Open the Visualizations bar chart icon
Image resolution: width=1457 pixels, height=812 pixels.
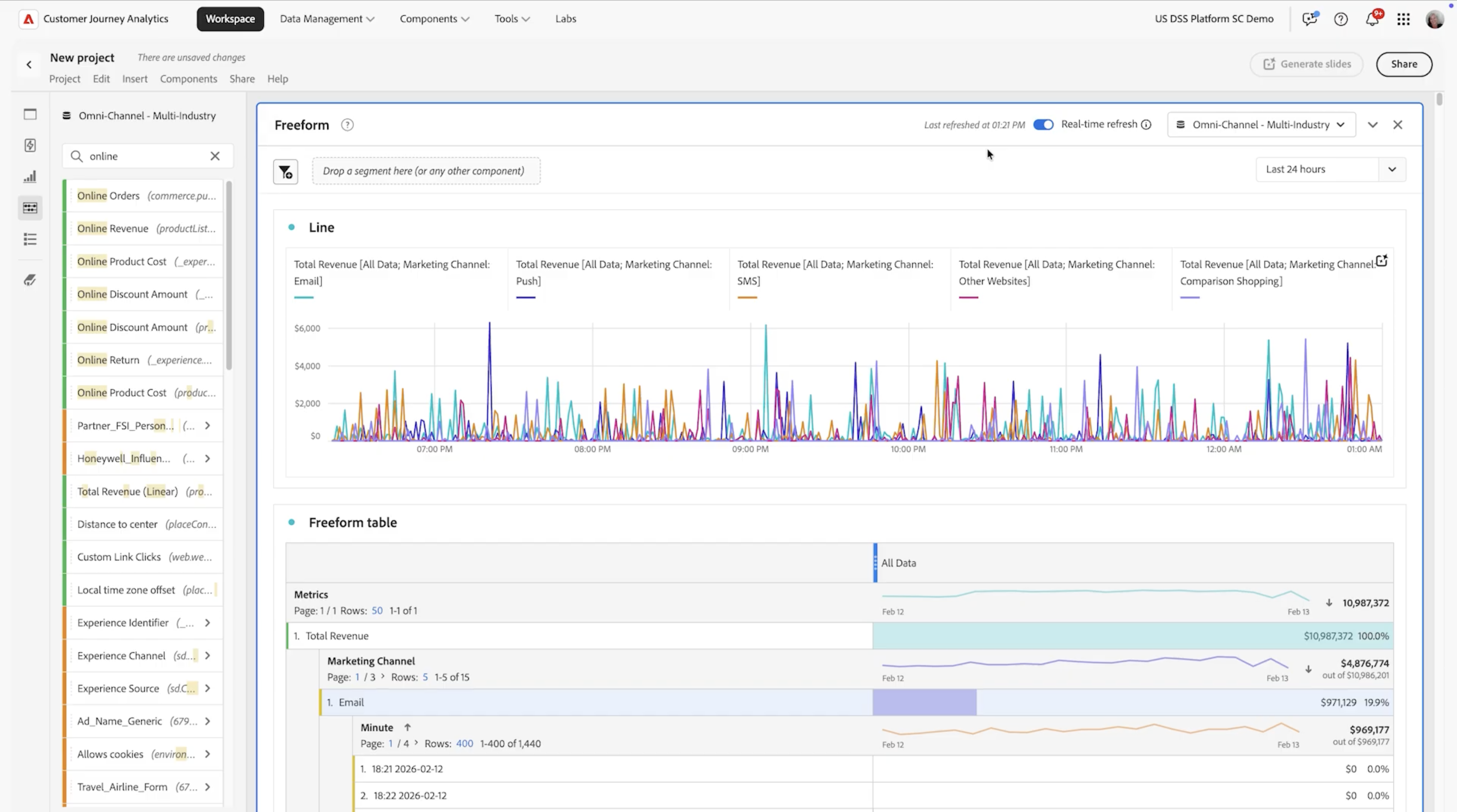pyautogui.click(x=30, y=176)
